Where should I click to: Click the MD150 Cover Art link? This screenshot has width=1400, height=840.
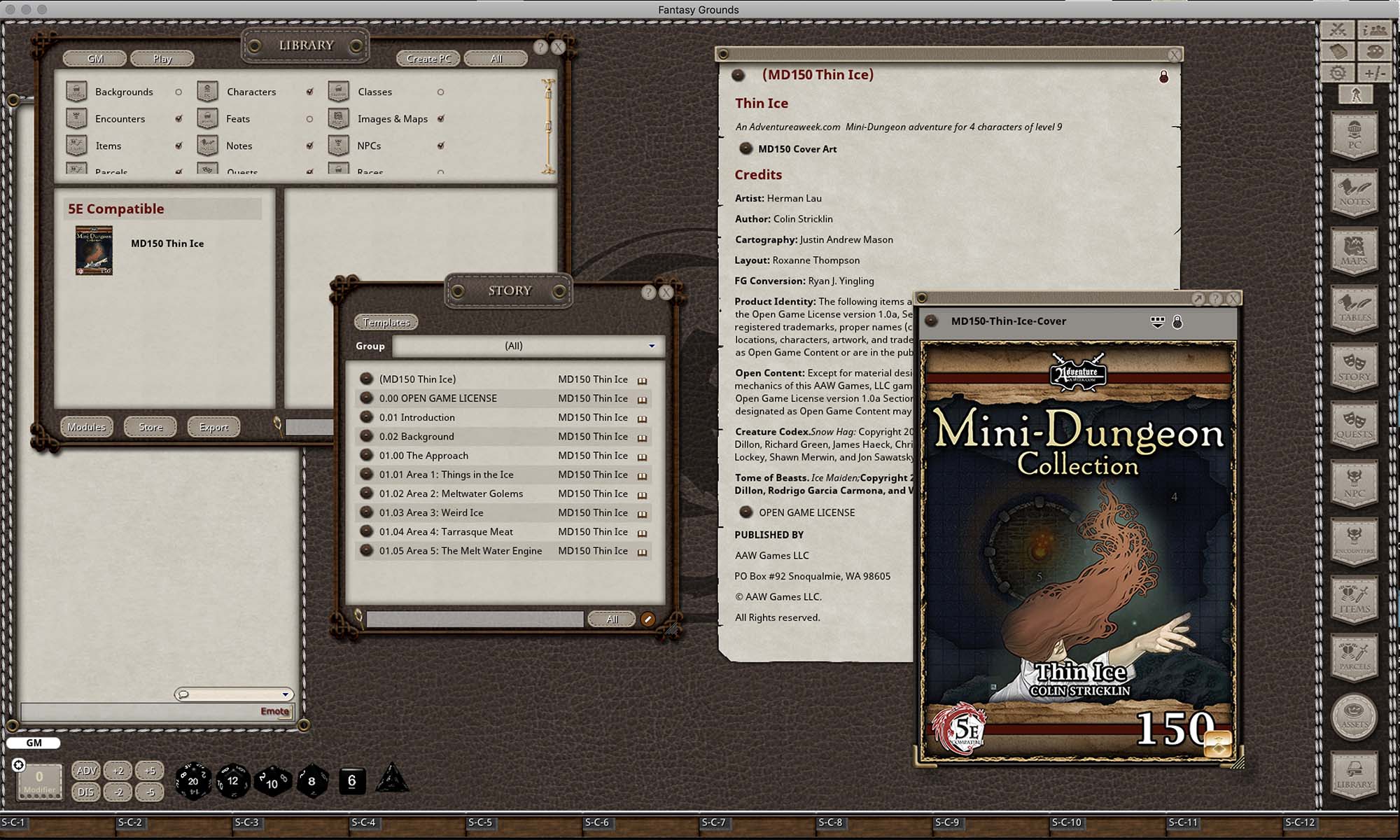pos(788,148)
